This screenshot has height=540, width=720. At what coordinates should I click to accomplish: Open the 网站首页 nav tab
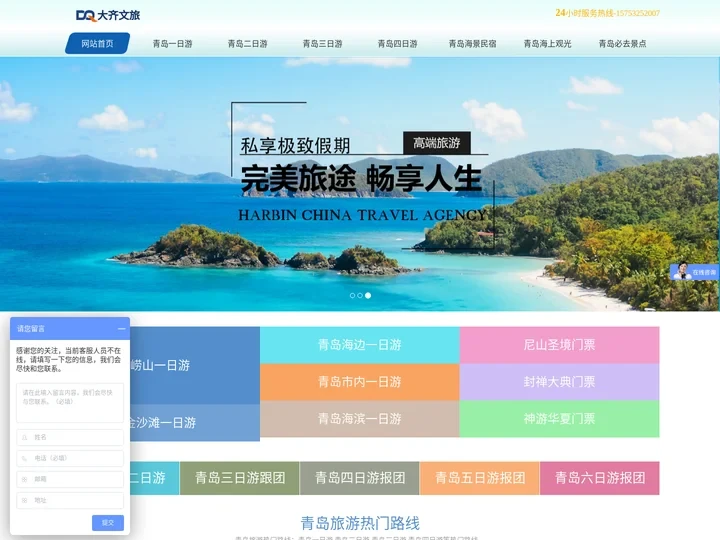click(x=97, y=44)
